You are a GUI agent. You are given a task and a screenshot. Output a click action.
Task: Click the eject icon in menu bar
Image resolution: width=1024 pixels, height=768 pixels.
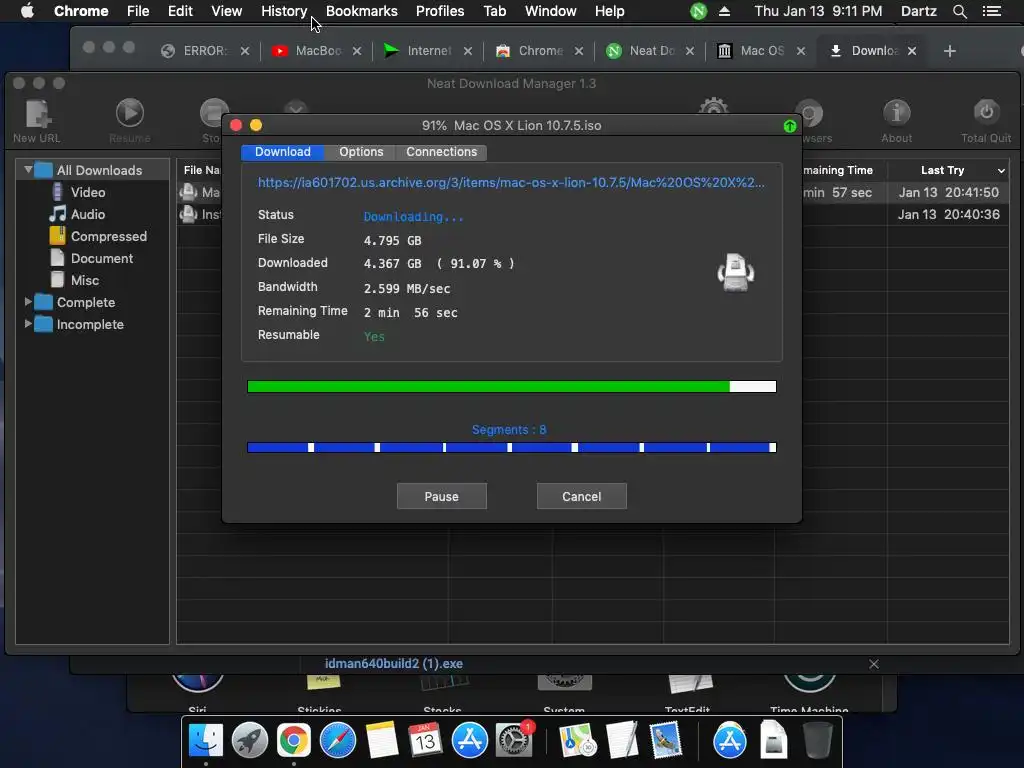point(724,11)
